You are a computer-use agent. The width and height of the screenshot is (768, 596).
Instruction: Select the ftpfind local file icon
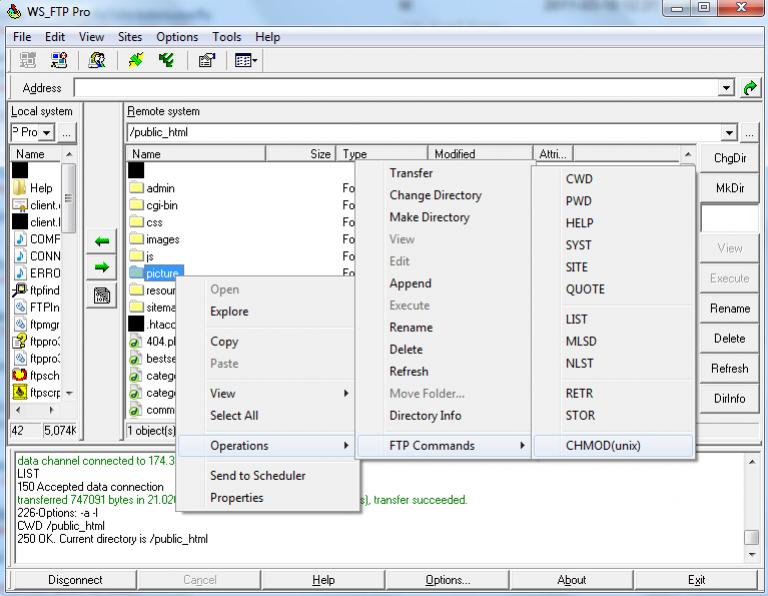[20, 290]
